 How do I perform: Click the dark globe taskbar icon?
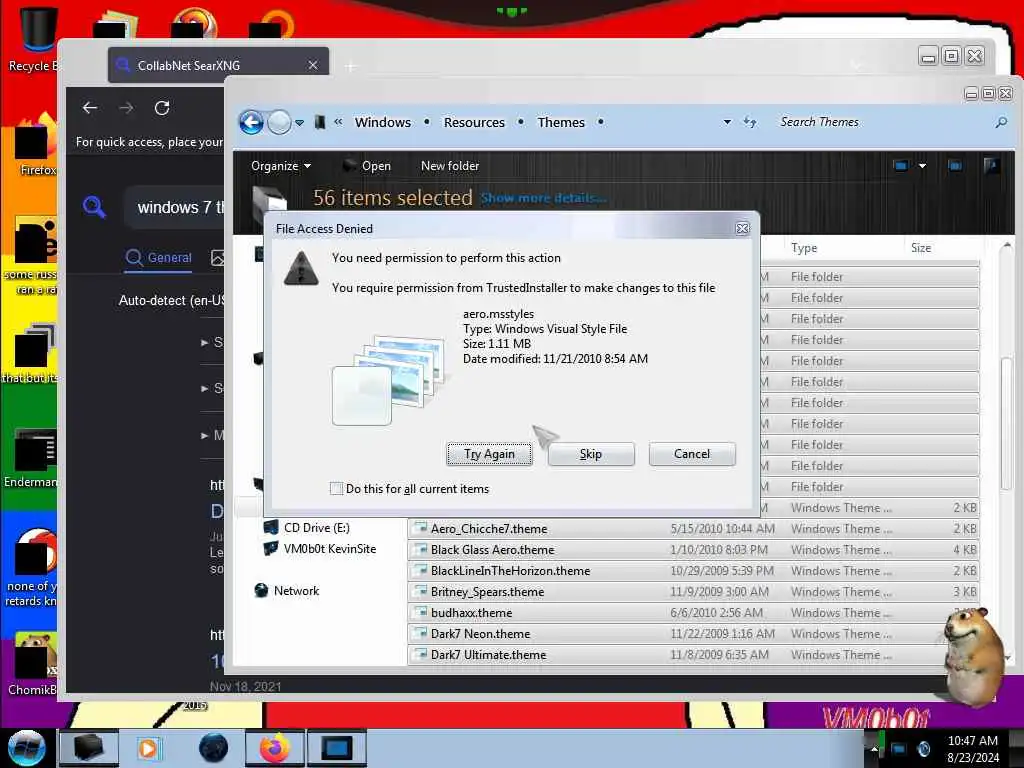(214, 748)
